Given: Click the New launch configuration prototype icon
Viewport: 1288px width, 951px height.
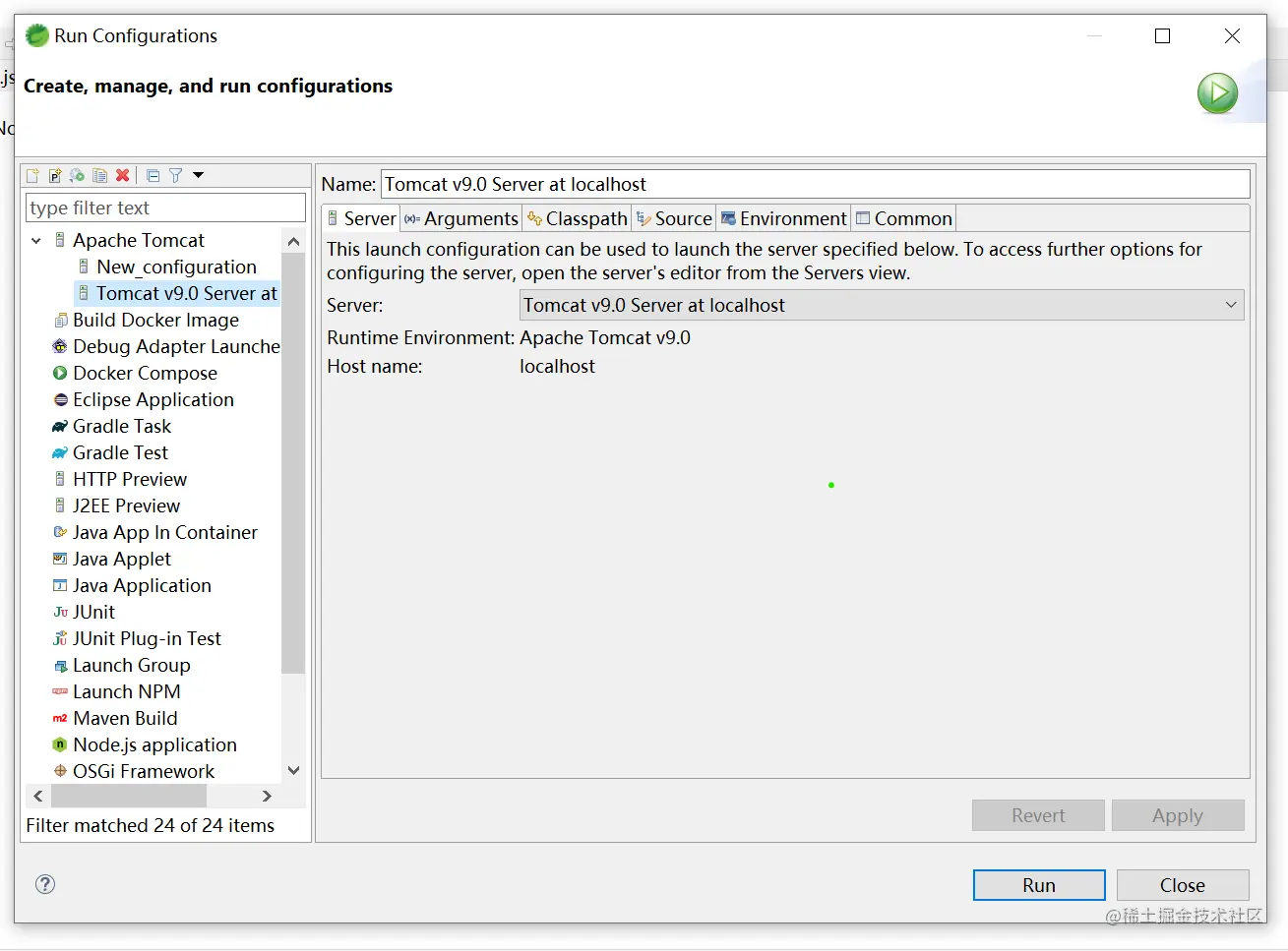Looking at the screenshot, I should coord(55,176).
